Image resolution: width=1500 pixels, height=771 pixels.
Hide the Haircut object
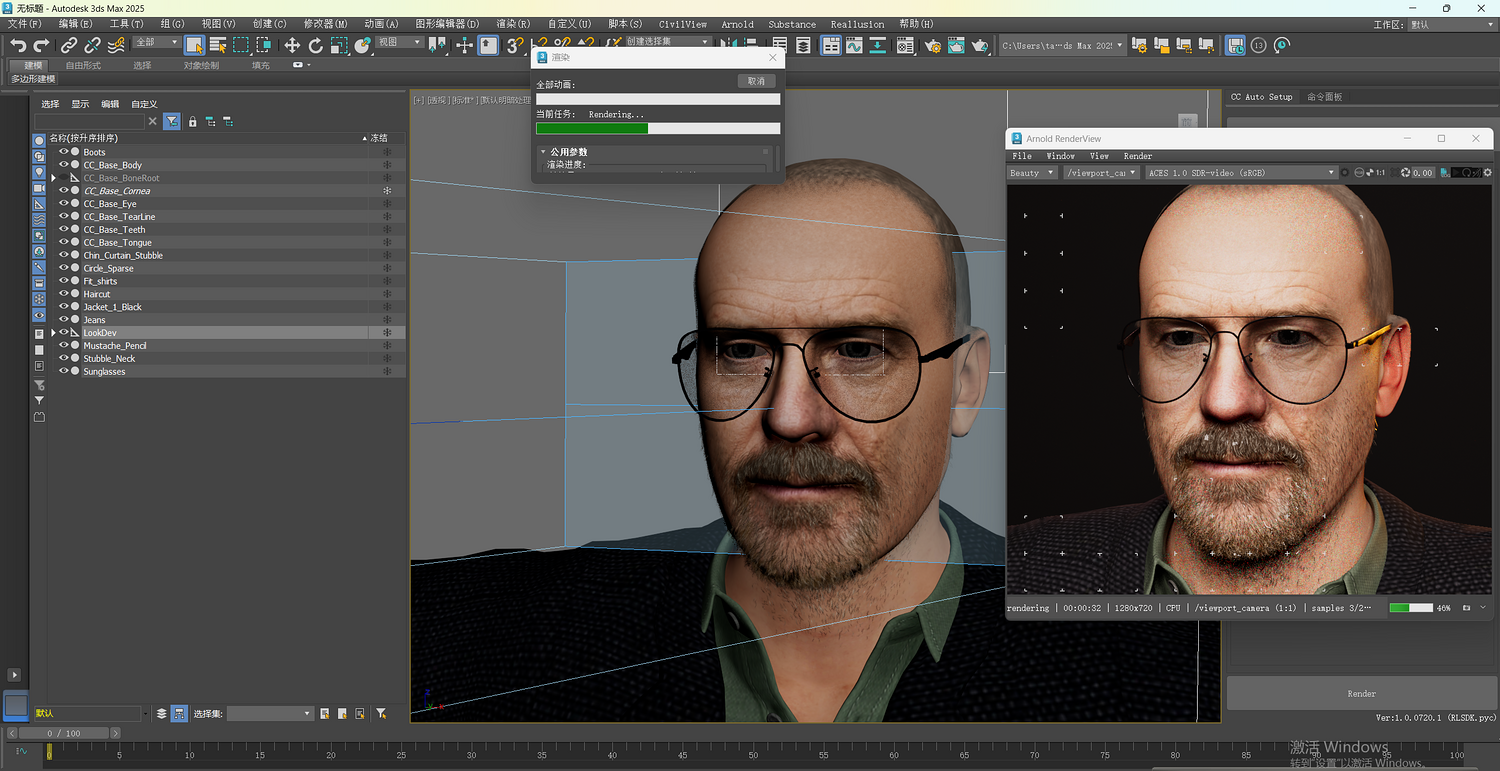(x=64, y=294)
